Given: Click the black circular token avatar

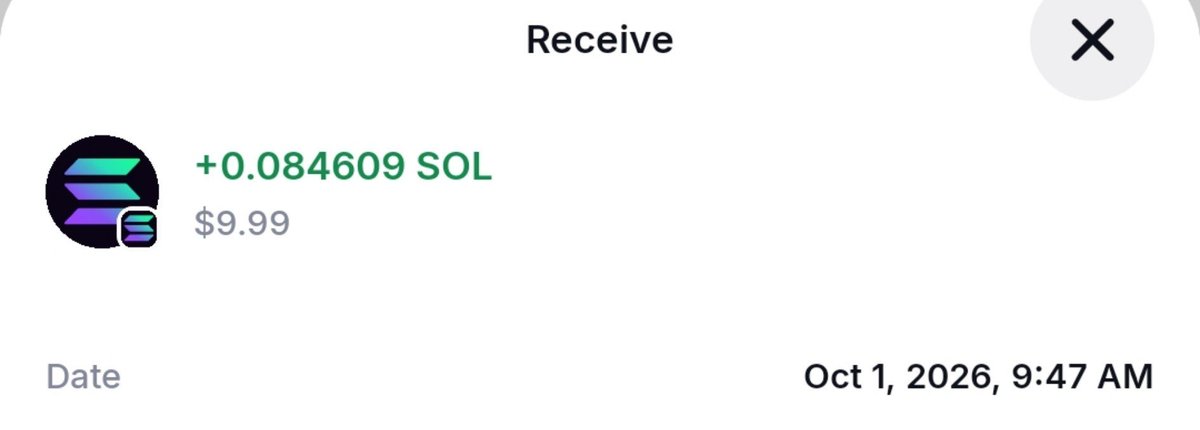Looking at the screenshot, I should [x=102, y=191].
